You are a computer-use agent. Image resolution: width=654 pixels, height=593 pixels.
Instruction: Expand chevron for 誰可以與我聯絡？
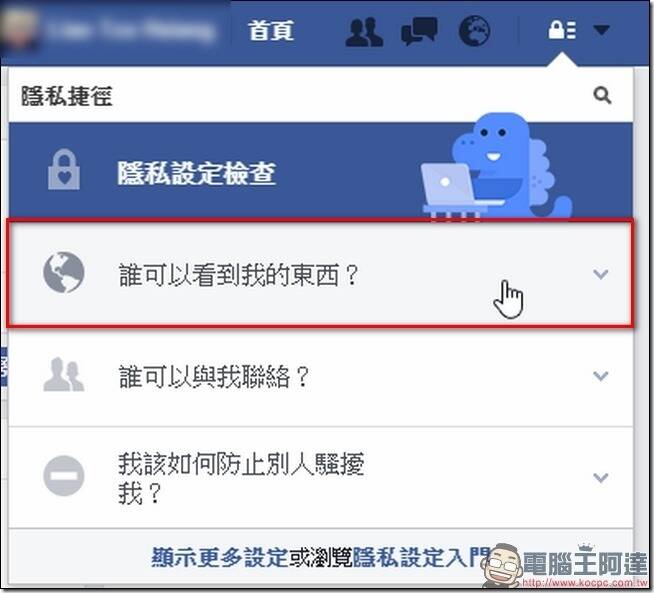click(x=600, y=376)
